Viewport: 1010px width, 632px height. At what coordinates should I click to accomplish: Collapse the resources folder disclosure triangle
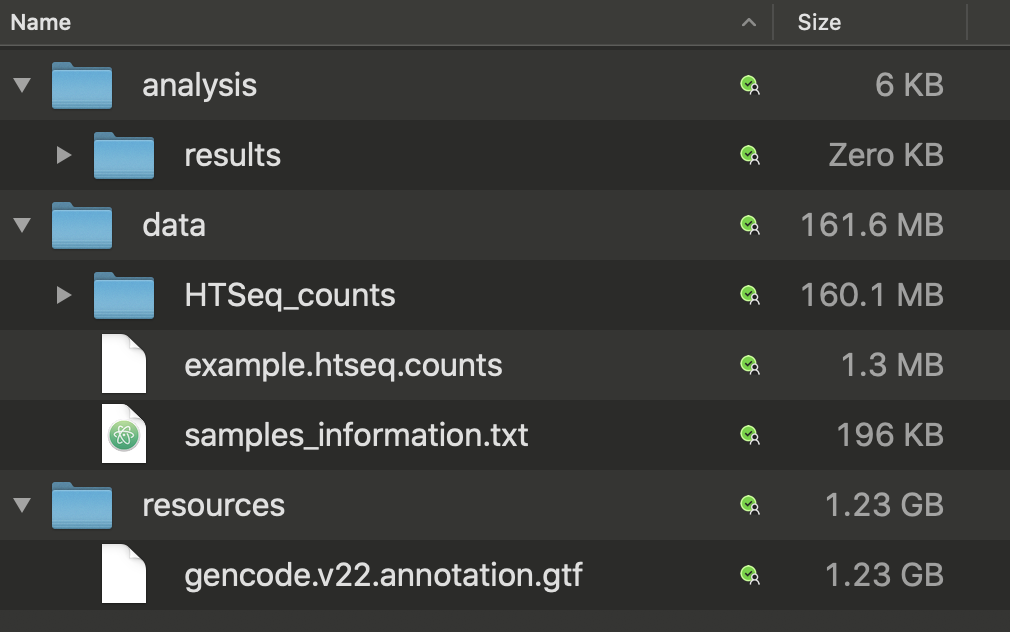22,504
